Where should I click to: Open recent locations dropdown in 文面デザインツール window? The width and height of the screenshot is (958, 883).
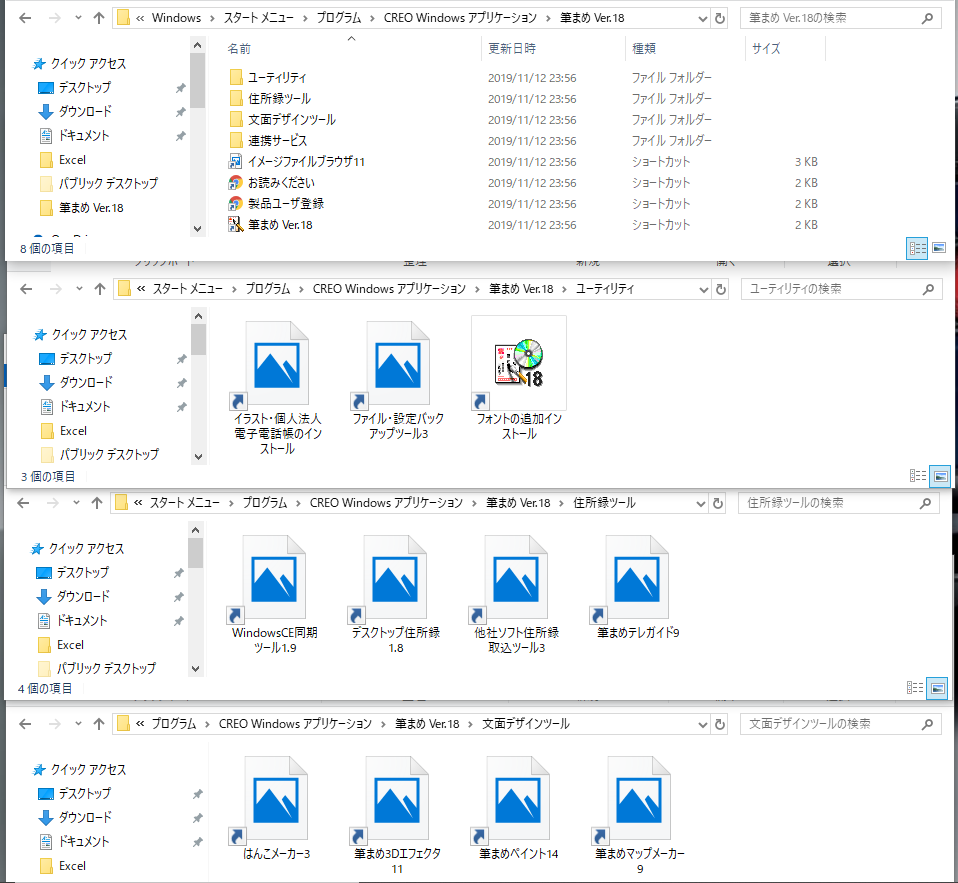tap(78, 724)
